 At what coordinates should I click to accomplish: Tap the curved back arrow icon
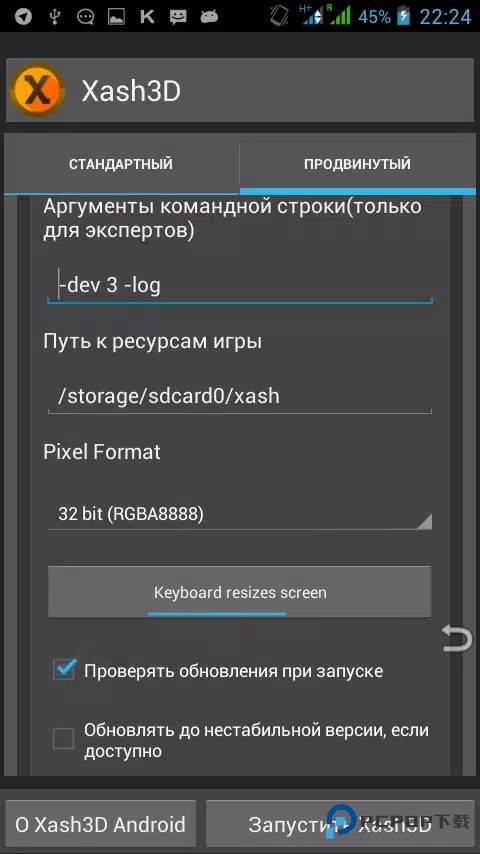coord(457,638)
